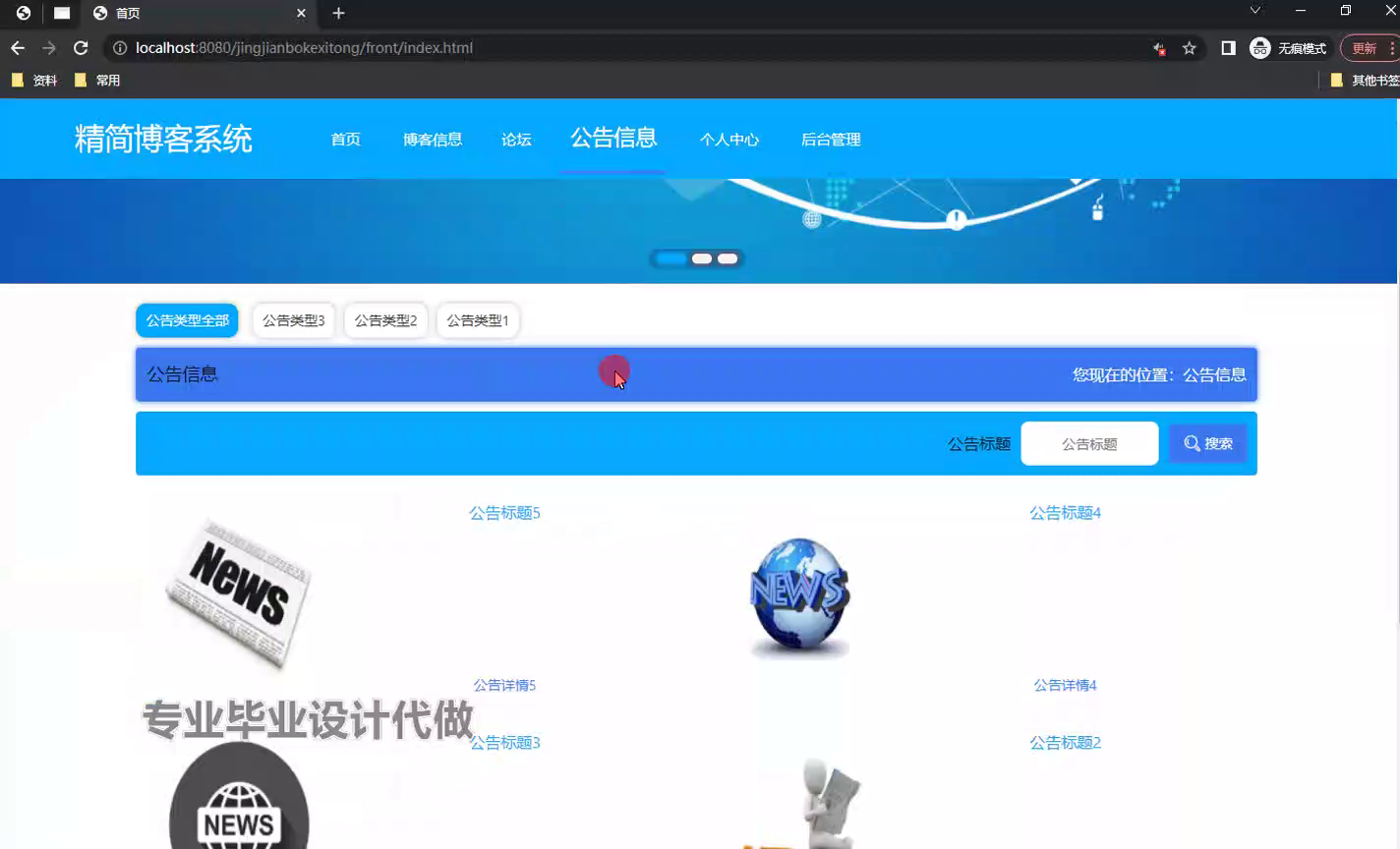The height and width of the screenshot is (849, 1400).
Task: Filter by 公告类型1
Action: [x=478, y=320]
